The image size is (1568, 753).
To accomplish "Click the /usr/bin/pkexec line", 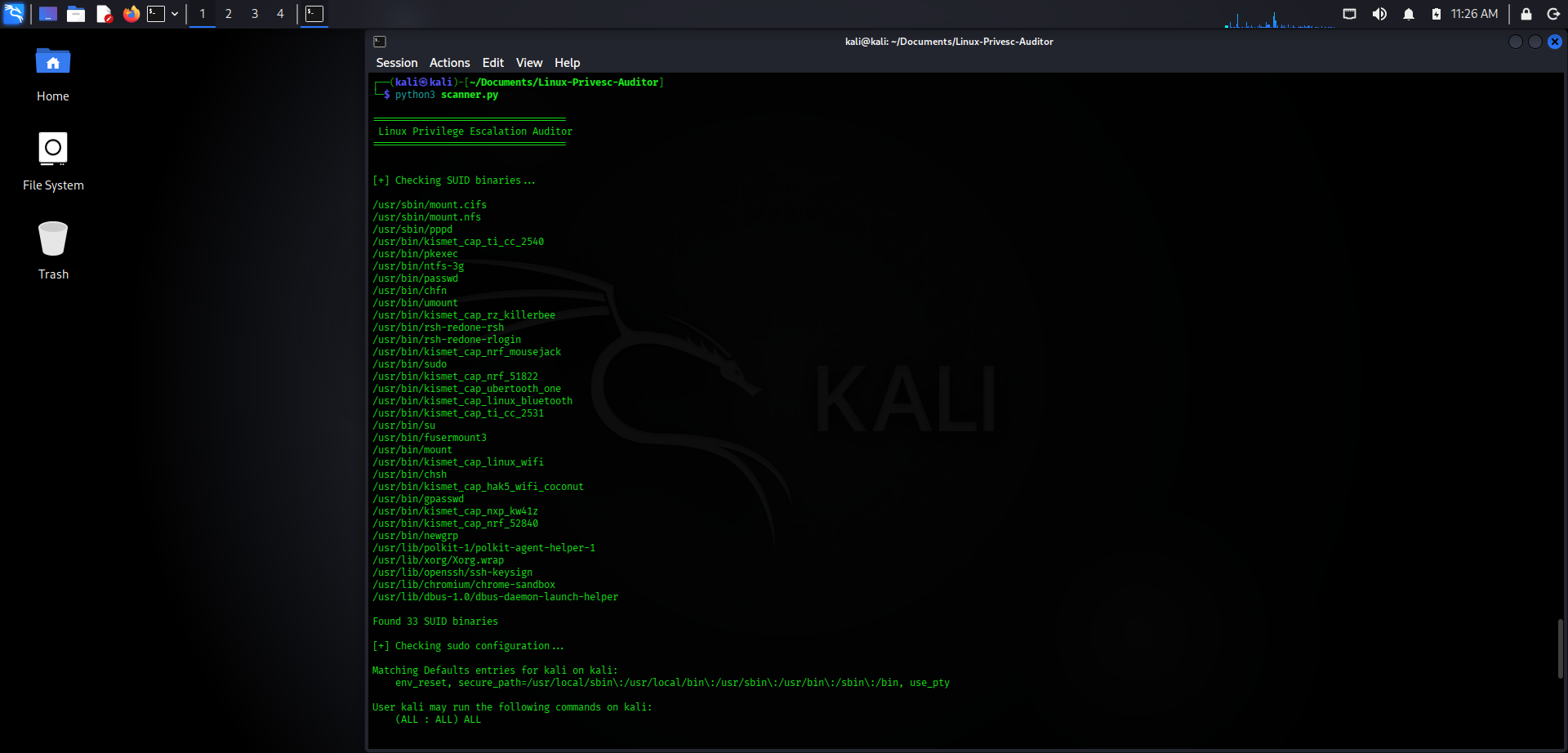I will coord(416,254).
